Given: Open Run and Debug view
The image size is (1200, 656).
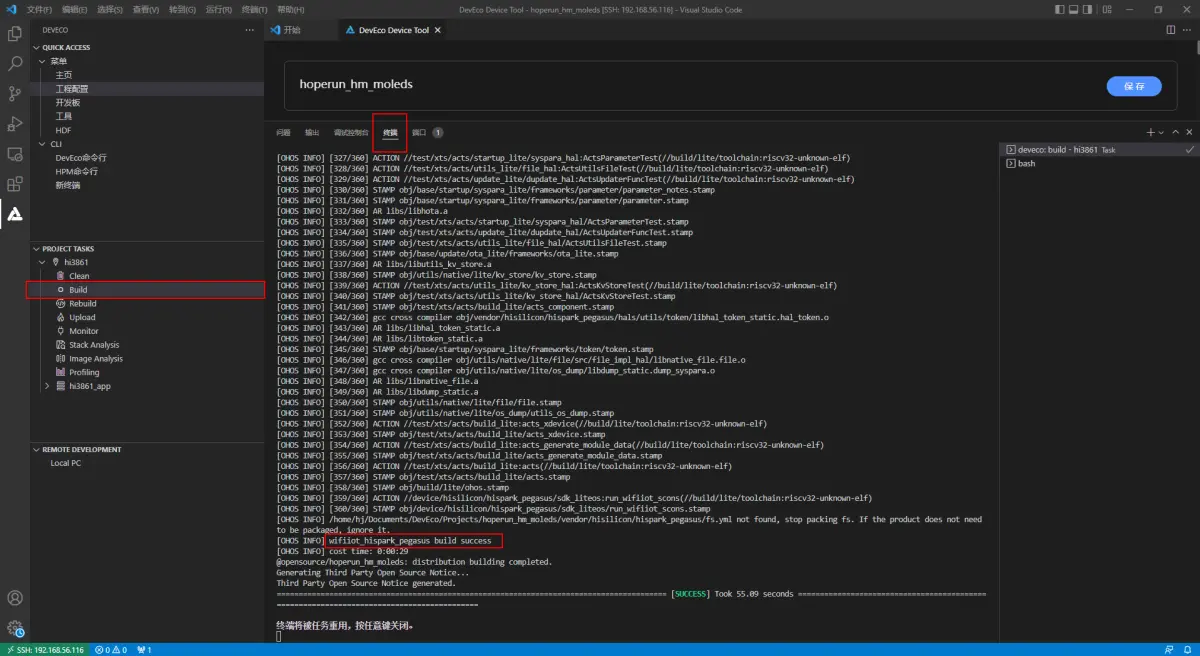Looking at the screenshot, I should coord(14,124).
